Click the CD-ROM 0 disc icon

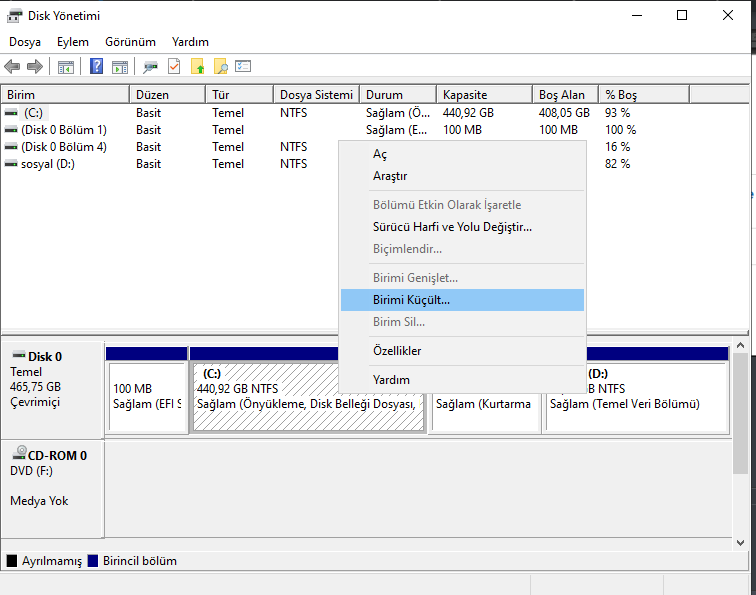[x=20, y=453]
